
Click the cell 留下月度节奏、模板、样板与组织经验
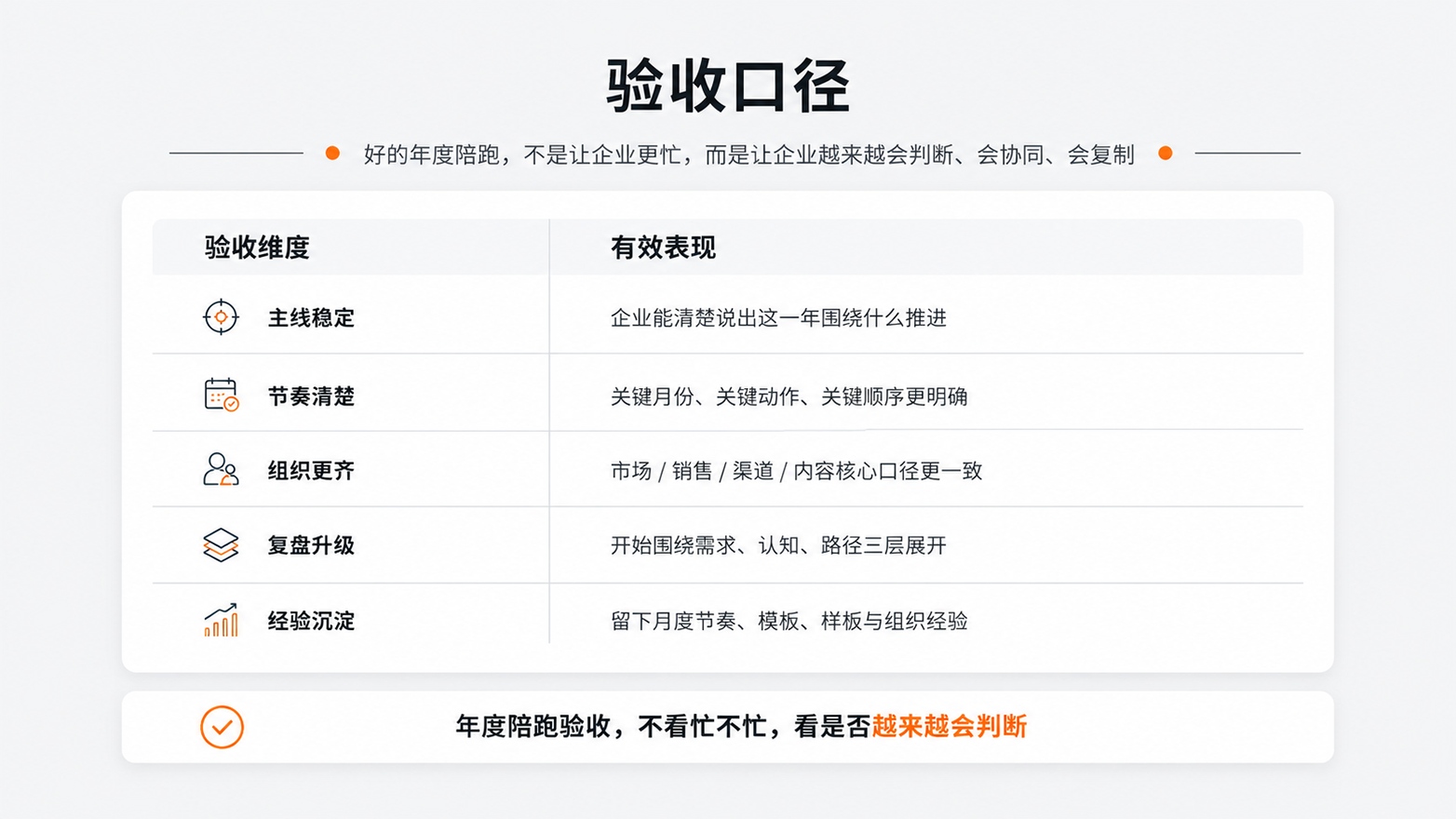point(789,621)
